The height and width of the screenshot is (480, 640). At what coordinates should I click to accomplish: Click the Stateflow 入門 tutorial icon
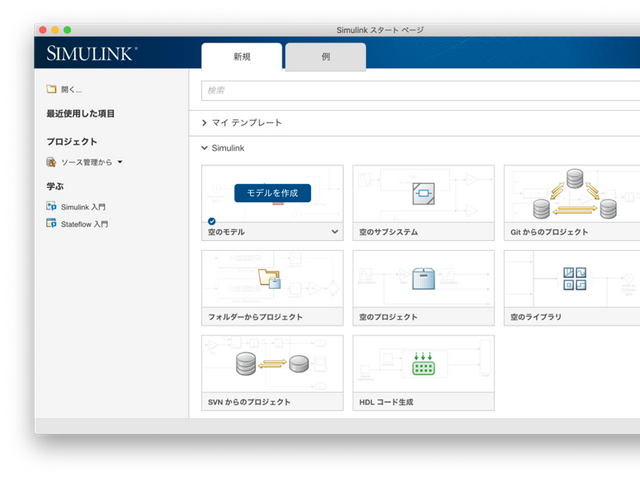coord(51,223)
